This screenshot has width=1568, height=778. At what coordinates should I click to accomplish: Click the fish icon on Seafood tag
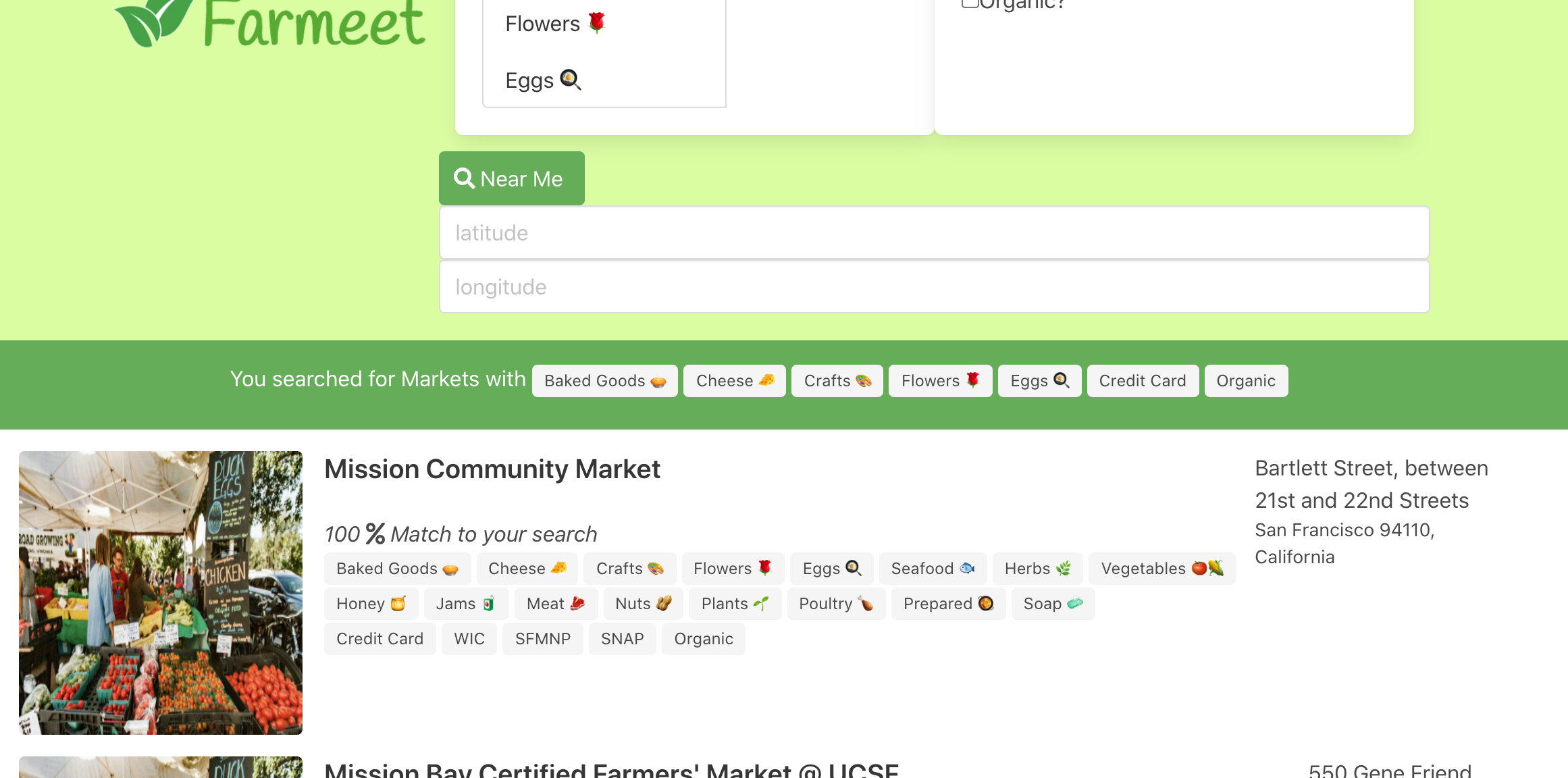[x=967, y=568]
